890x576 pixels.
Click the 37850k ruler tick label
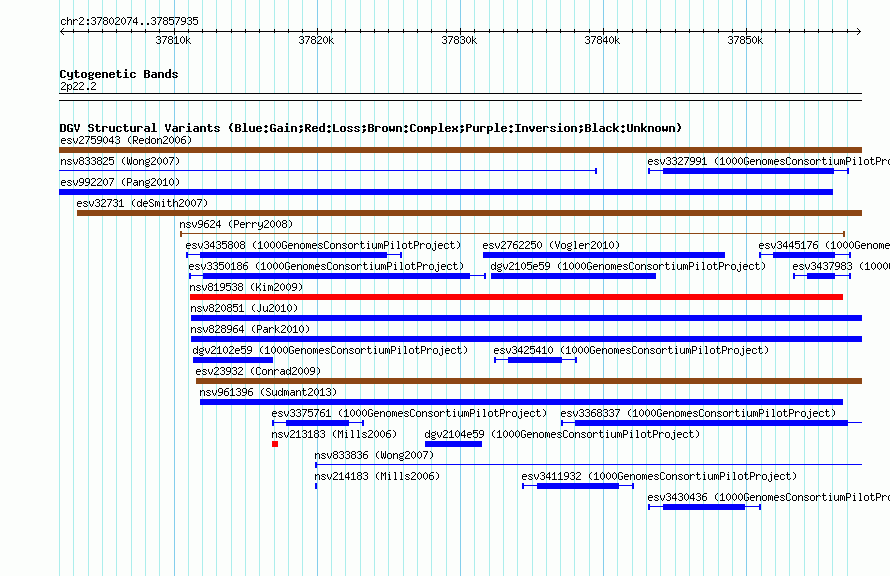(745, 40)
